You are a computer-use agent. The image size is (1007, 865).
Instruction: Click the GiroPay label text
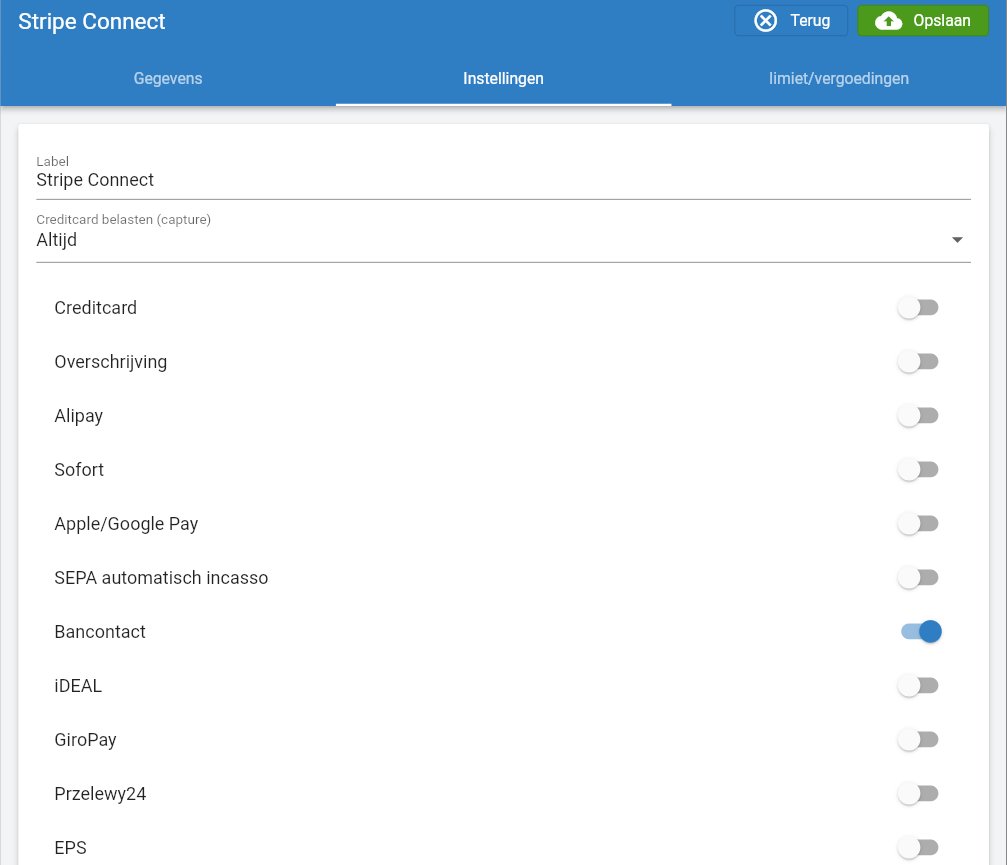pos(85,740)
